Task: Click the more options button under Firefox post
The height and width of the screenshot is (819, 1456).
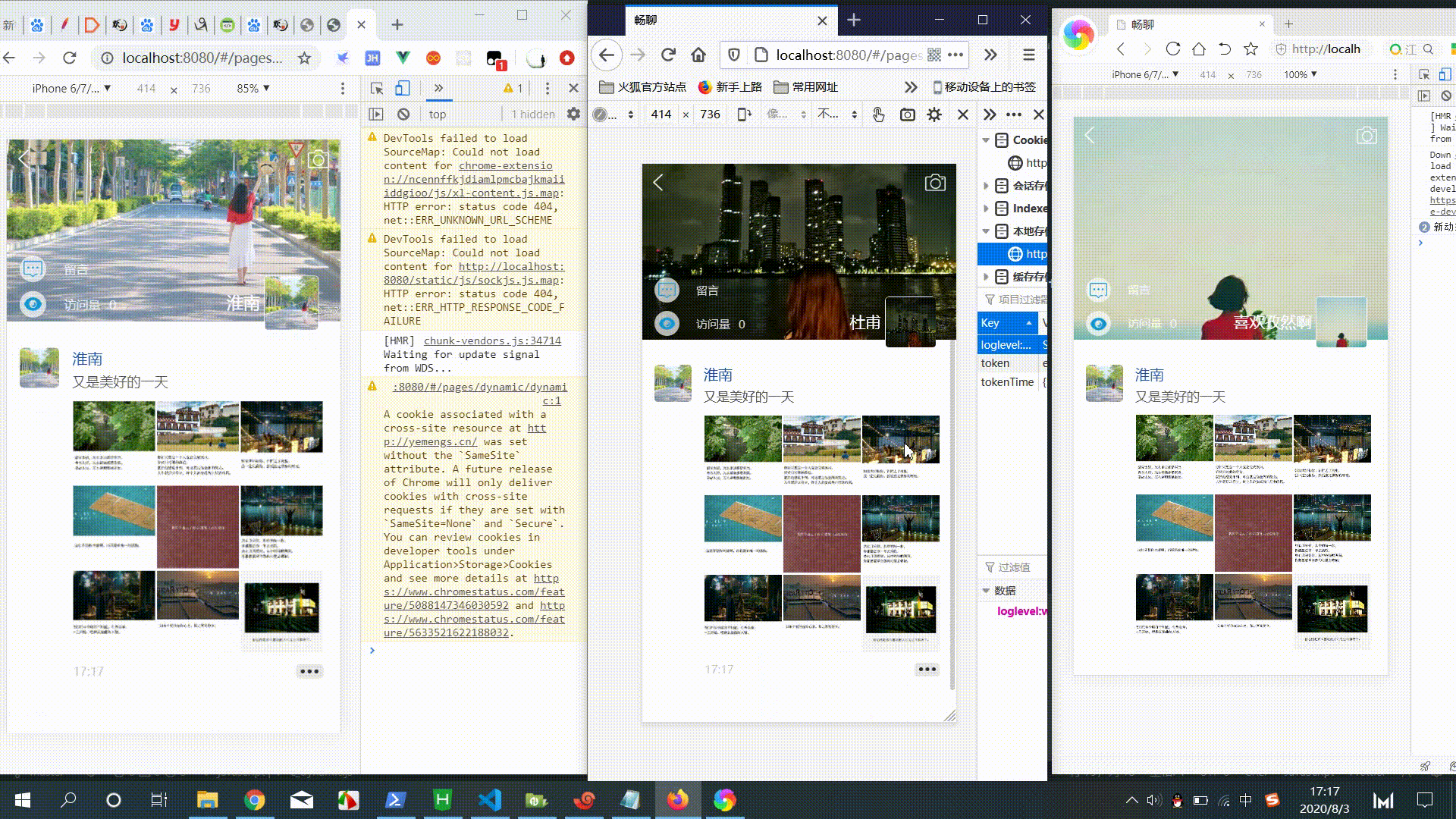Action: point(927,669)
